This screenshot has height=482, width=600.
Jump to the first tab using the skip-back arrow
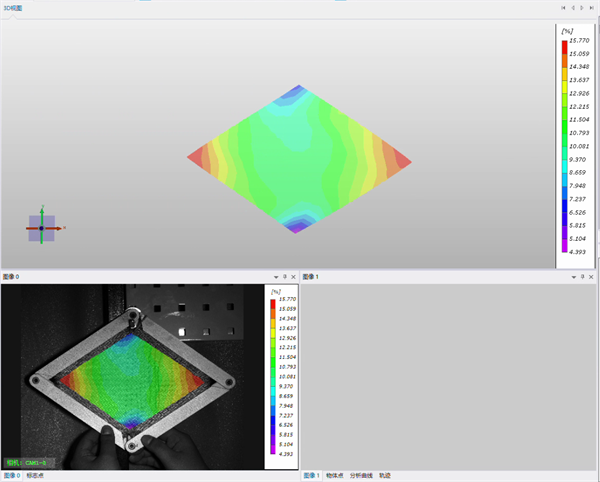pos(563,8)
